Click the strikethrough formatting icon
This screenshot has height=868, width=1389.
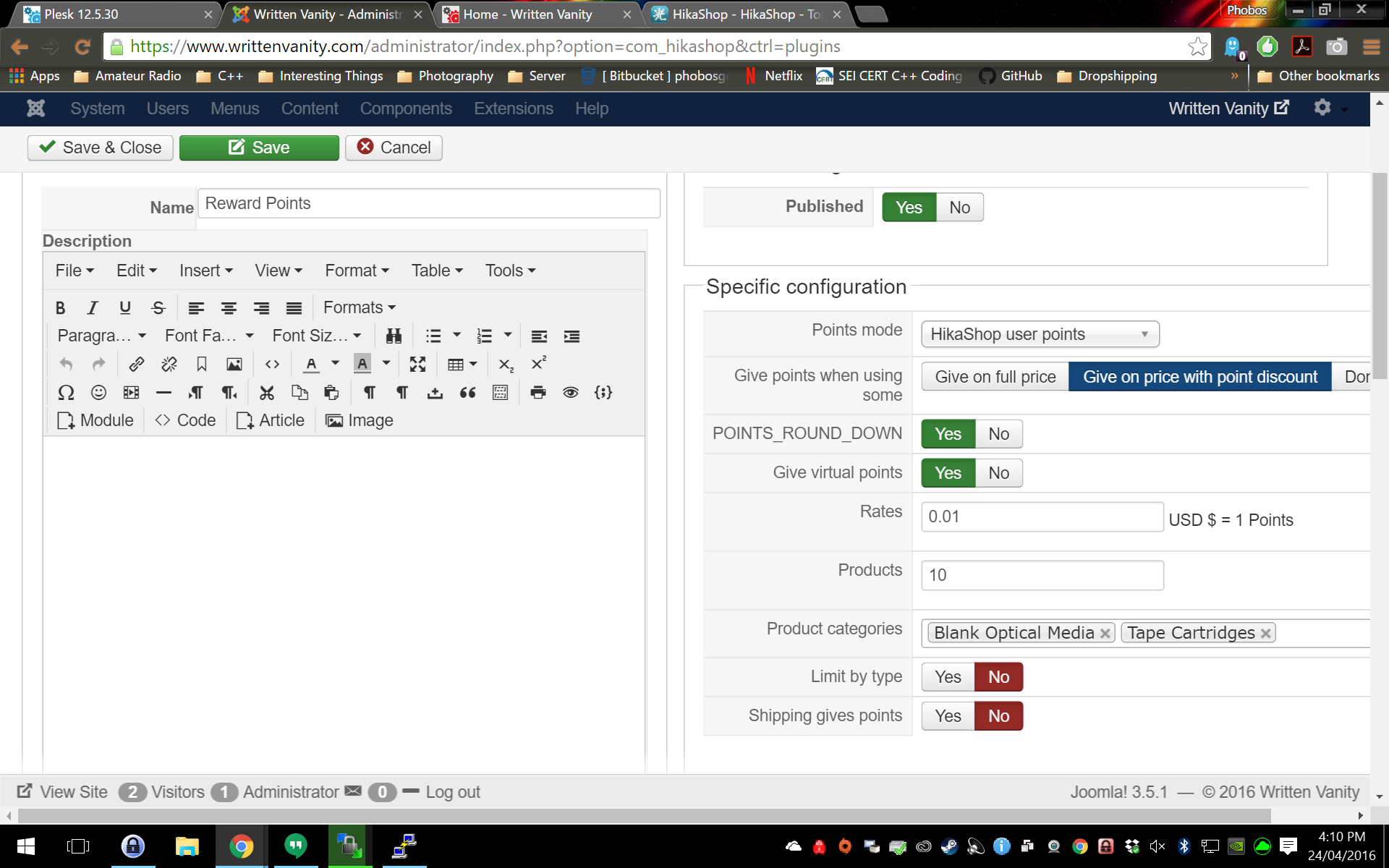[x=158, y=308]
